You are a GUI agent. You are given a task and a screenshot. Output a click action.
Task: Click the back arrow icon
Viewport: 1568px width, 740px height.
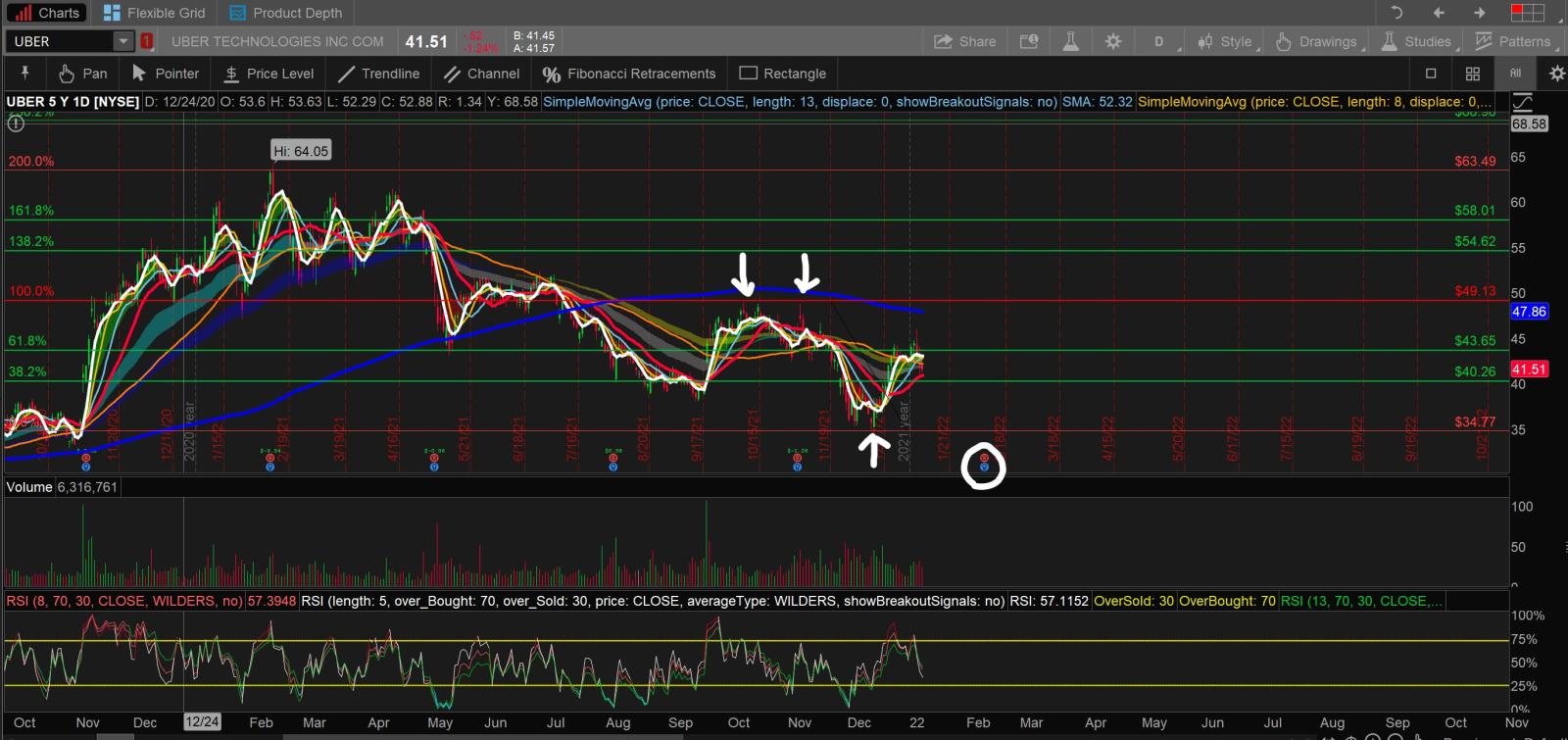pos(1439,13)
